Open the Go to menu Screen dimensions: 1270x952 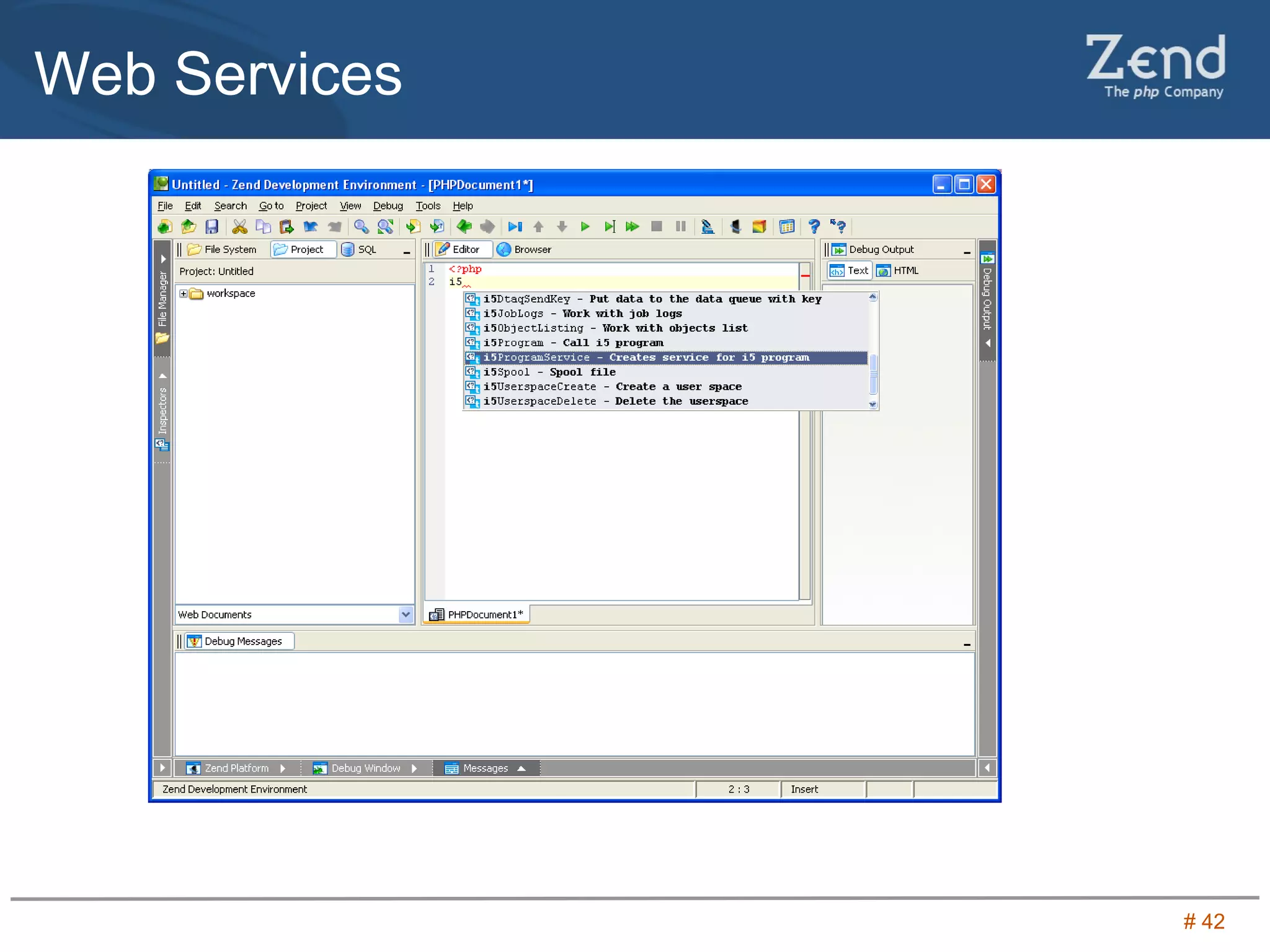click(x=271, y=206)
